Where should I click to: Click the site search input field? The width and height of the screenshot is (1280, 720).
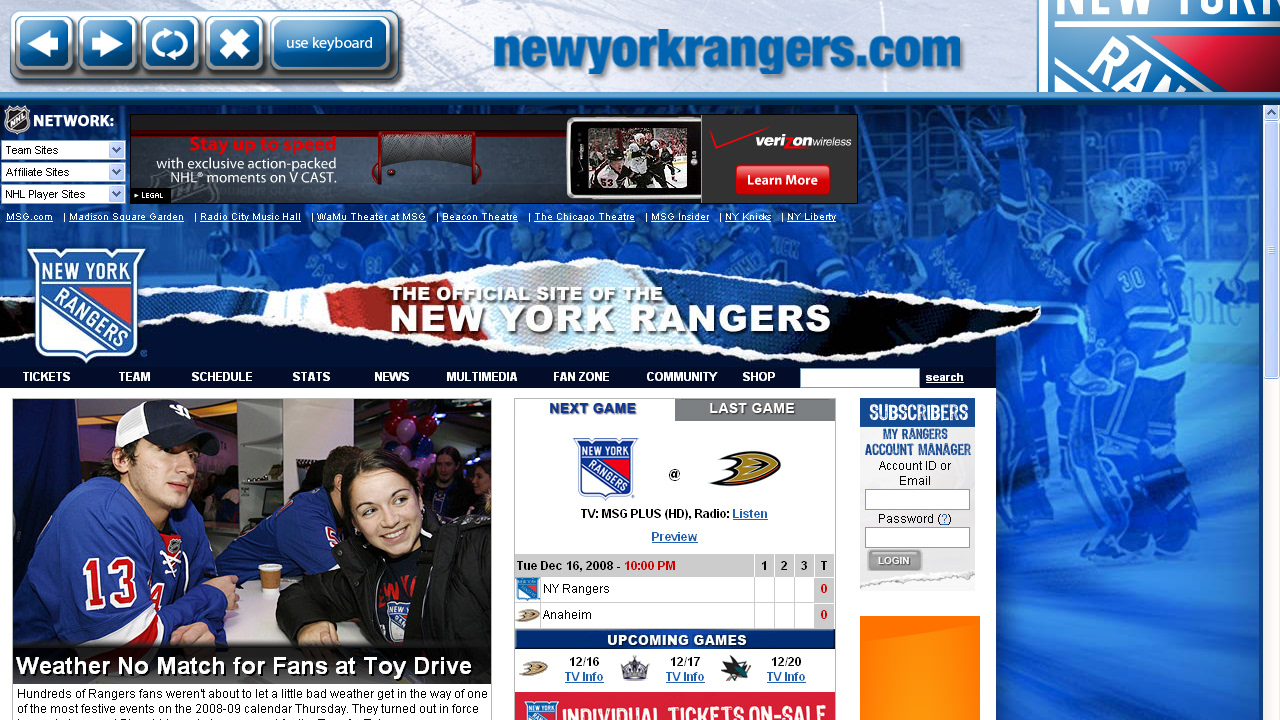pos(860,378)
